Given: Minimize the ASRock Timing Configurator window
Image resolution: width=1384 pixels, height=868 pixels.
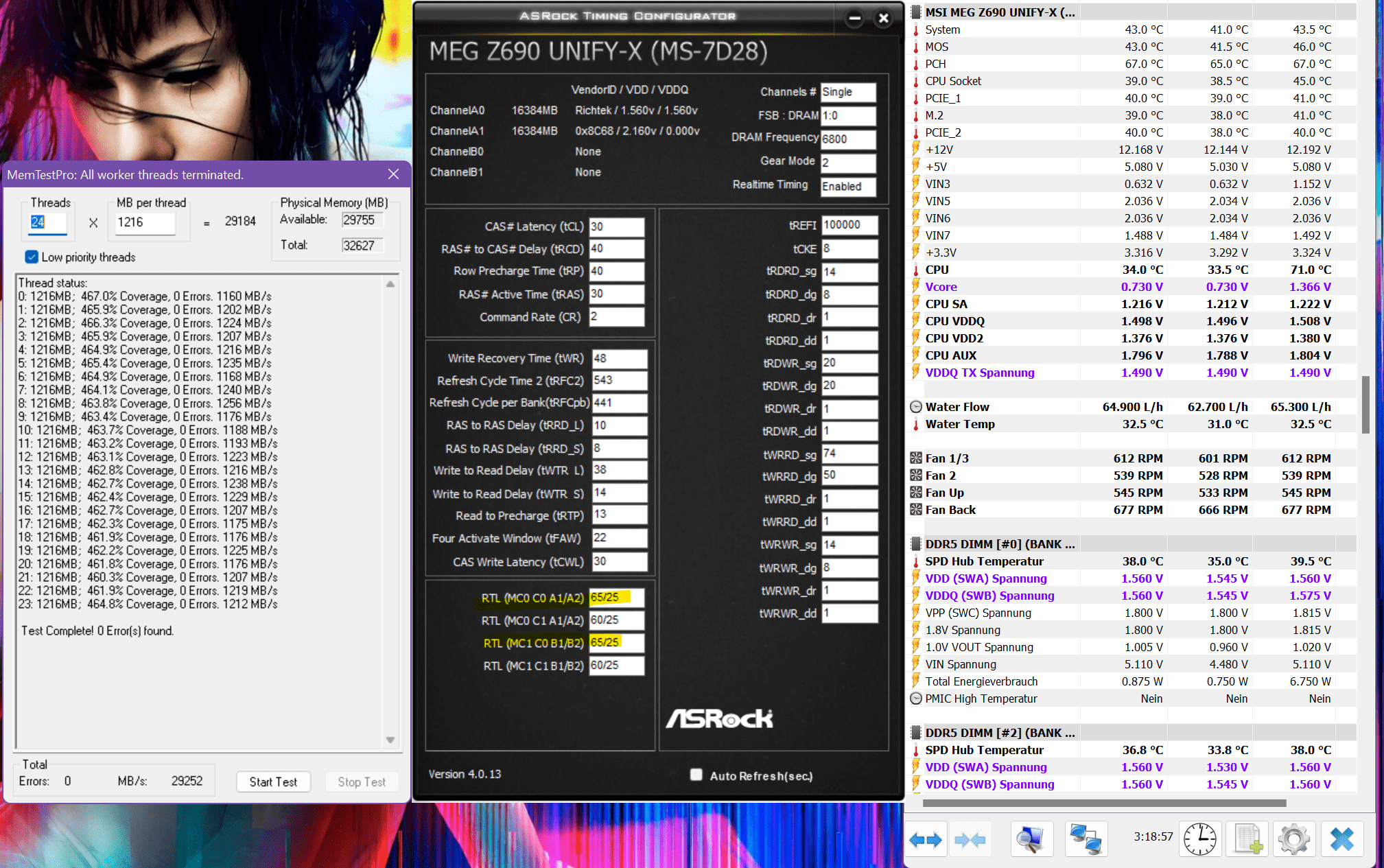Looking at the screenshot, I should pos(854,19).
